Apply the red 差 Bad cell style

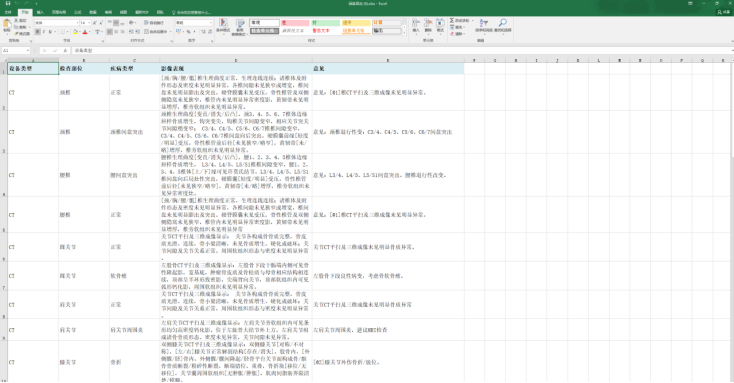click(x=295, y=22)
